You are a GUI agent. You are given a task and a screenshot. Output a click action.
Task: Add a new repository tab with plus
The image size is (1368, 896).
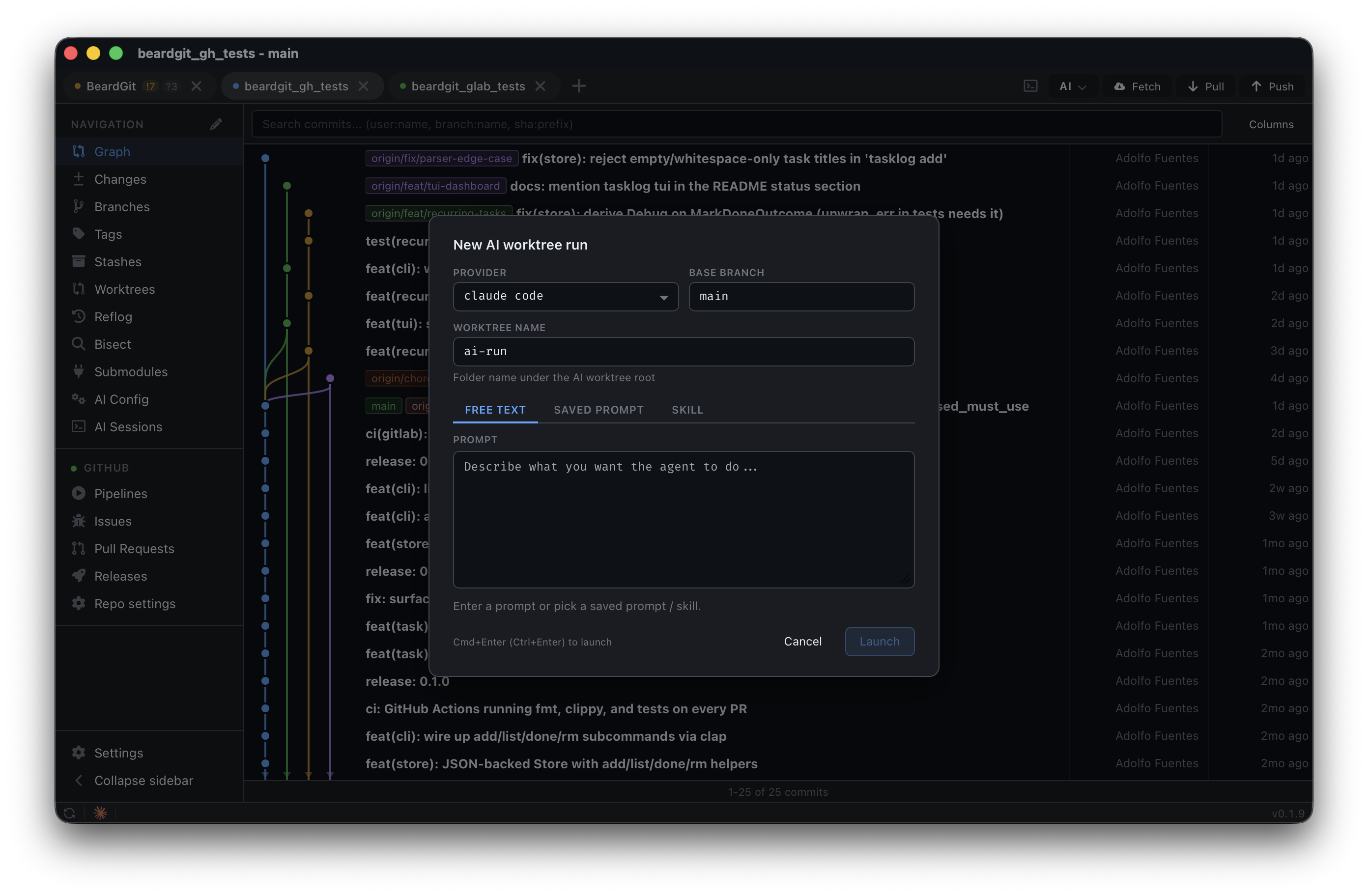(x=579, y=86)
